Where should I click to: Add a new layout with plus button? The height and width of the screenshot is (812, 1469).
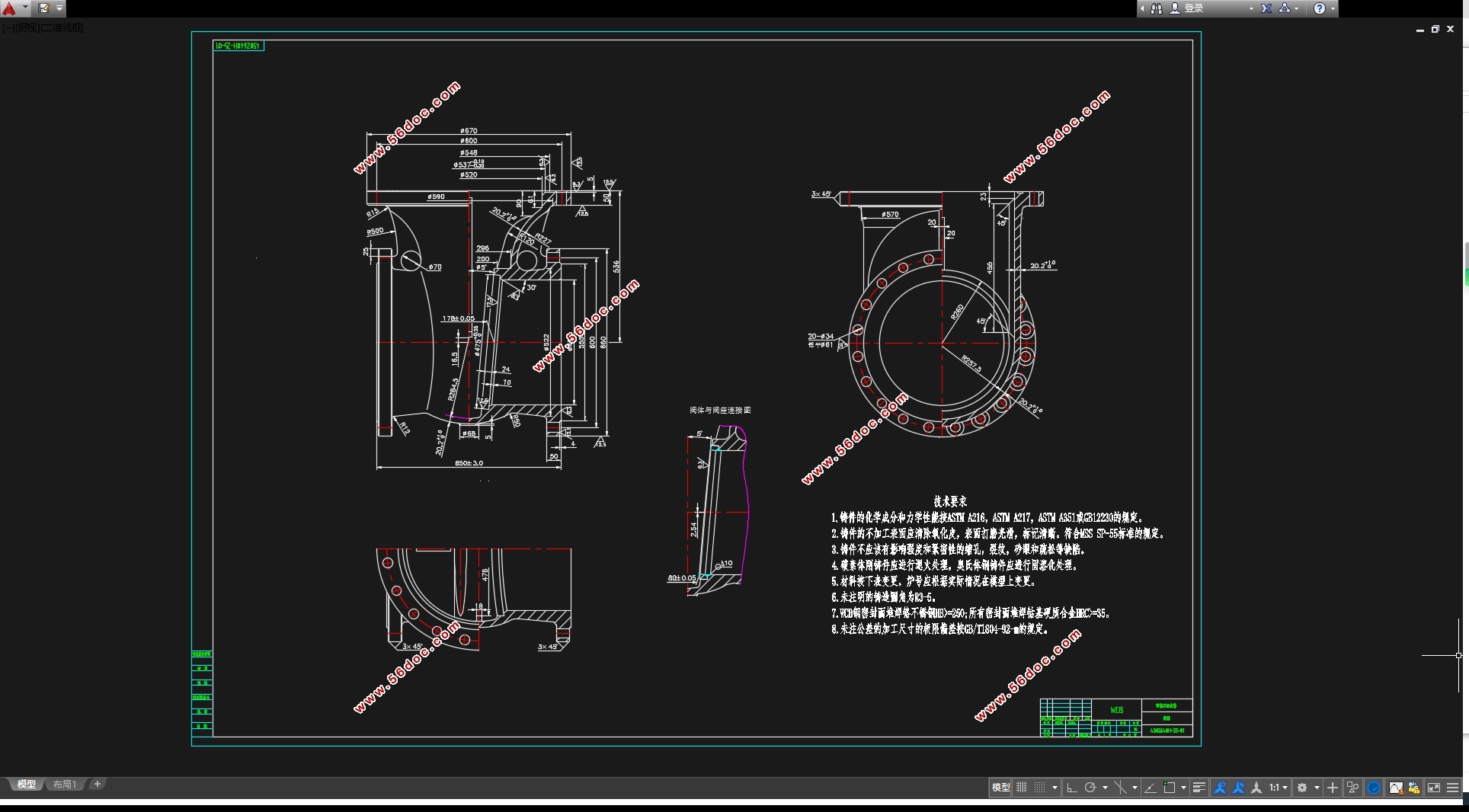point(97,784)
